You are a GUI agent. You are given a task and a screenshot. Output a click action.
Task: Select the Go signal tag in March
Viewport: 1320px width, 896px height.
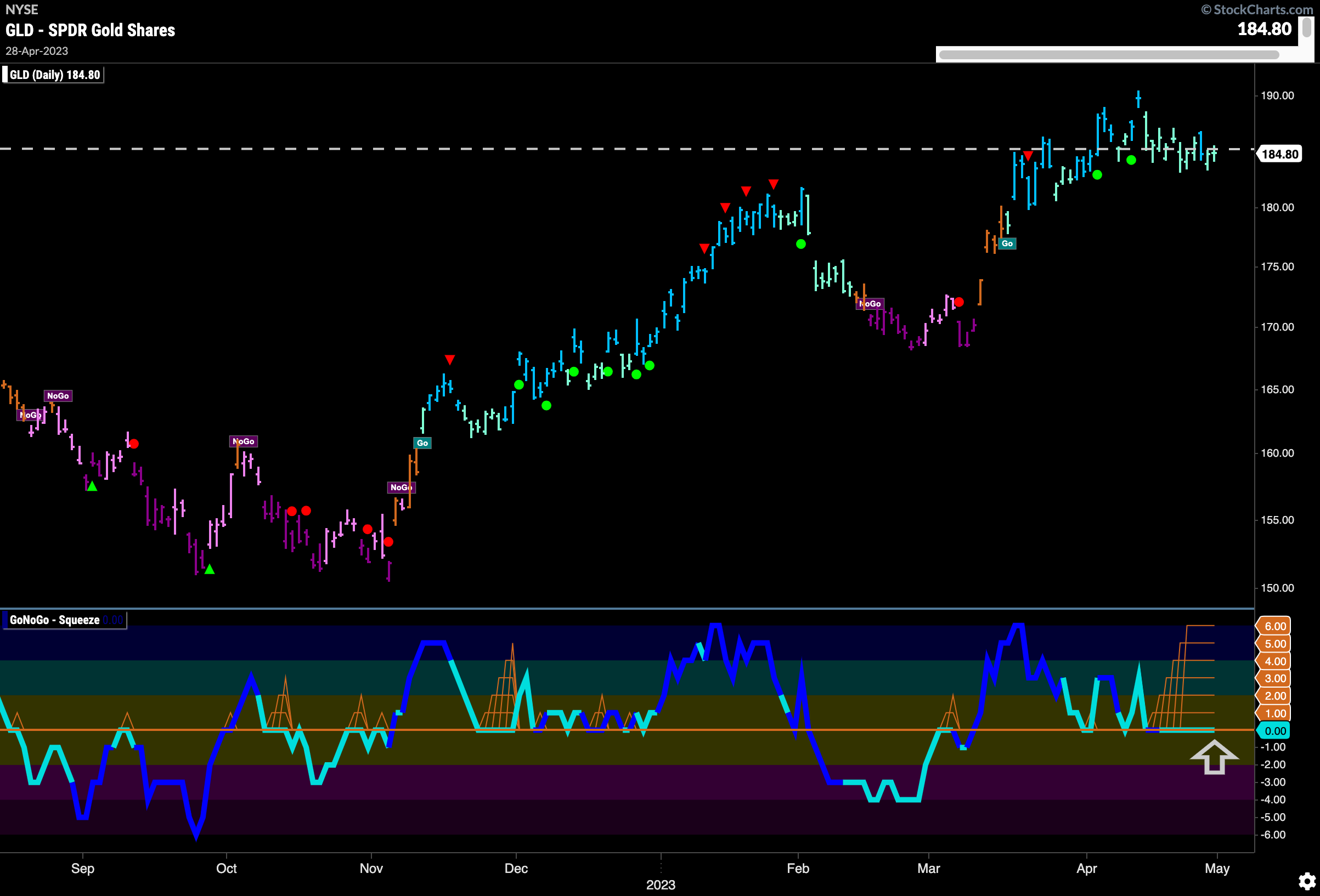1007,243
